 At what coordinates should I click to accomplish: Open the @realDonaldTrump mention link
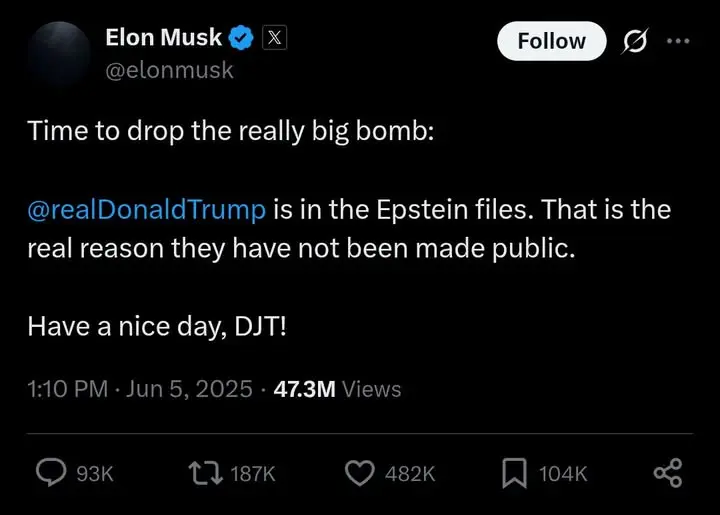tap(147, 210)
